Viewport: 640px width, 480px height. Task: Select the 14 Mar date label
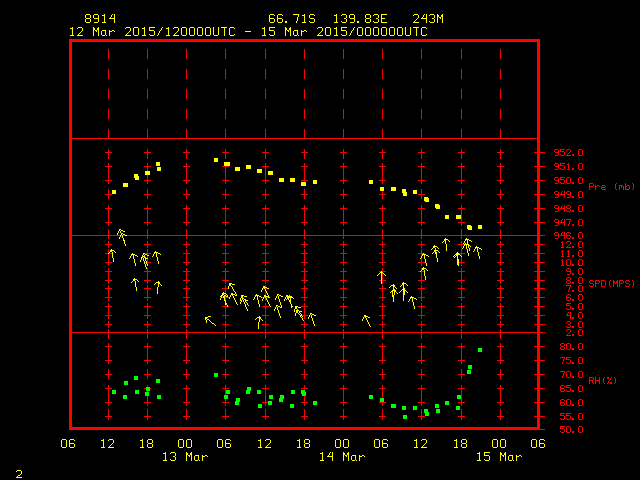342,457
